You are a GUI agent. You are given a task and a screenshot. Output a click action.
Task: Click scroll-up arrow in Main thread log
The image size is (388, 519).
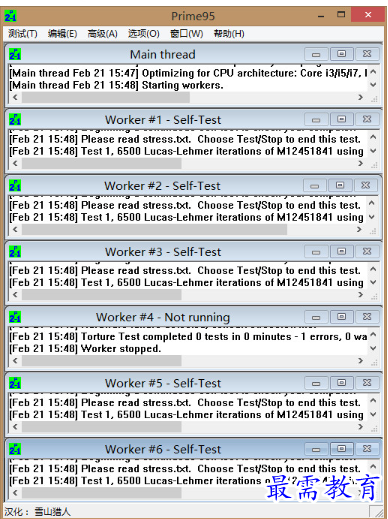pos(373,72)
